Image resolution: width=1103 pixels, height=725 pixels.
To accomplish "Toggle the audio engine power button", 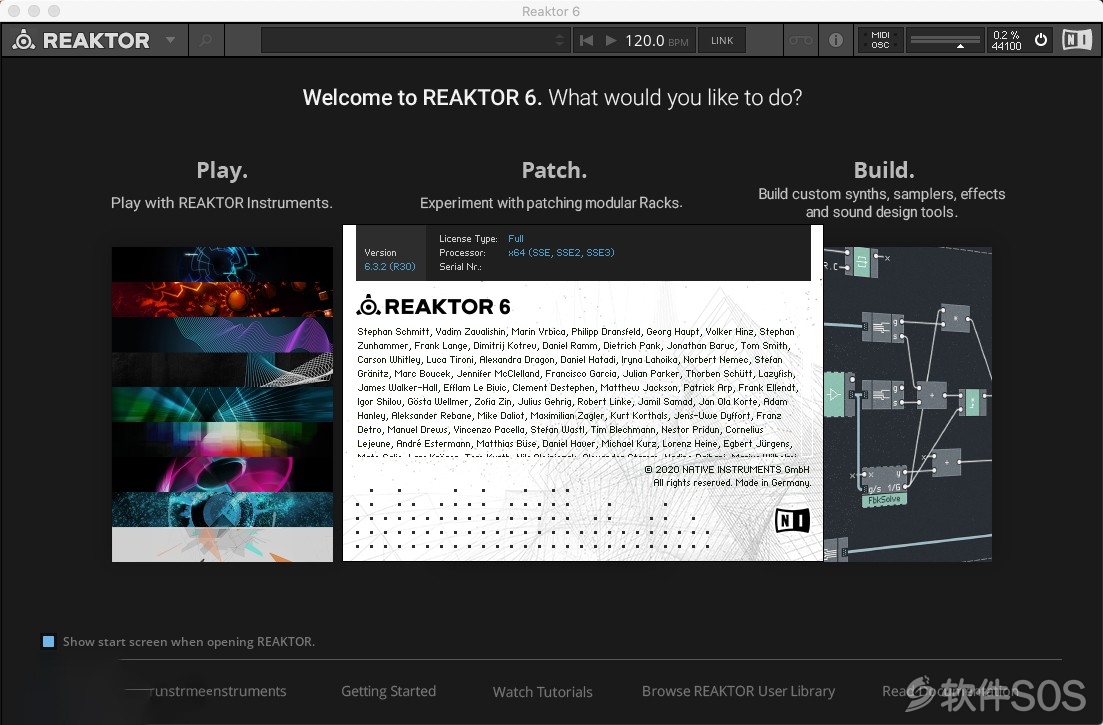I will tap(1041, 40).
